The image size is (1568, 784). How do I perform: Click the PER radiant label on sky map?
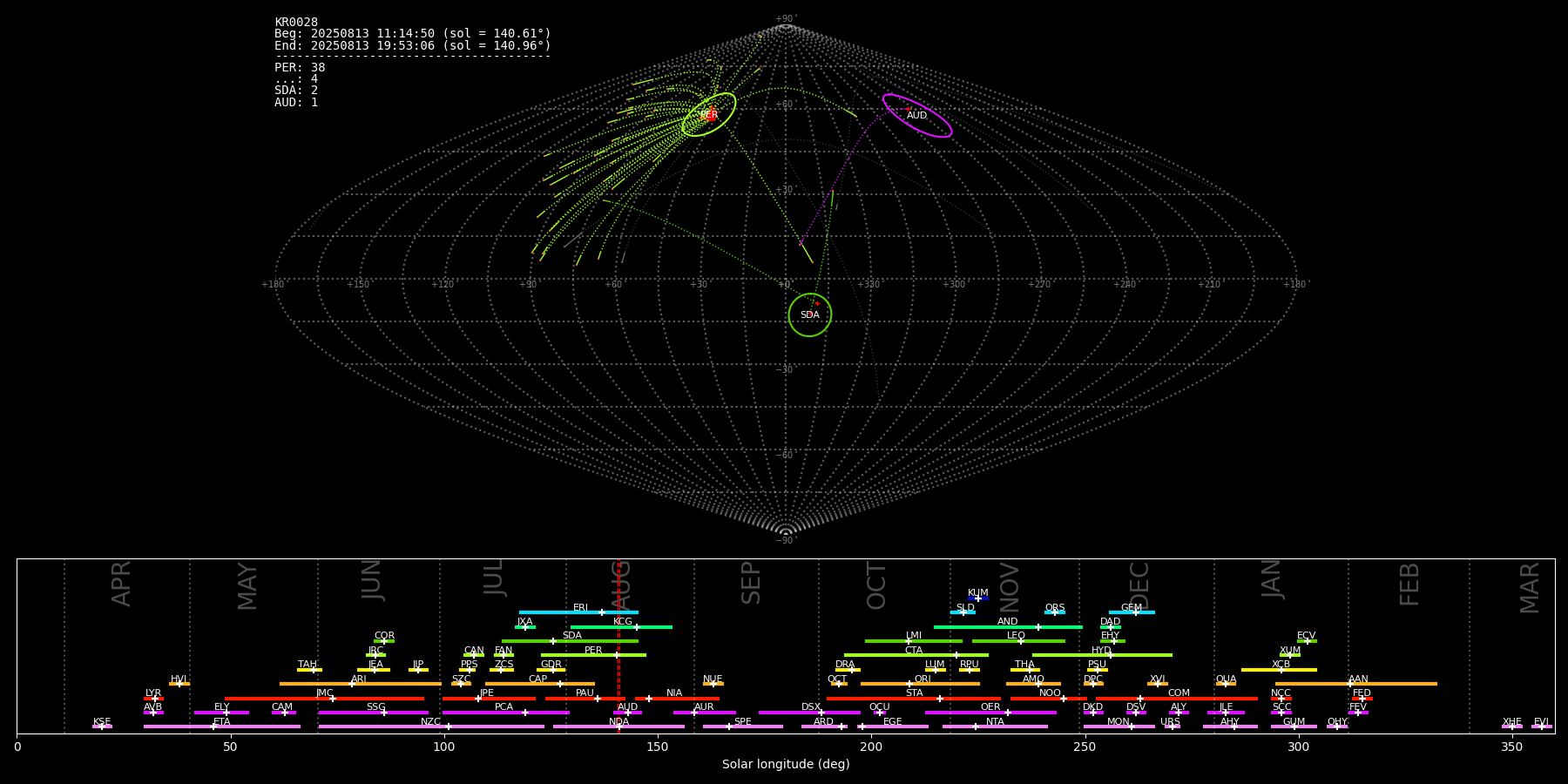710,115
